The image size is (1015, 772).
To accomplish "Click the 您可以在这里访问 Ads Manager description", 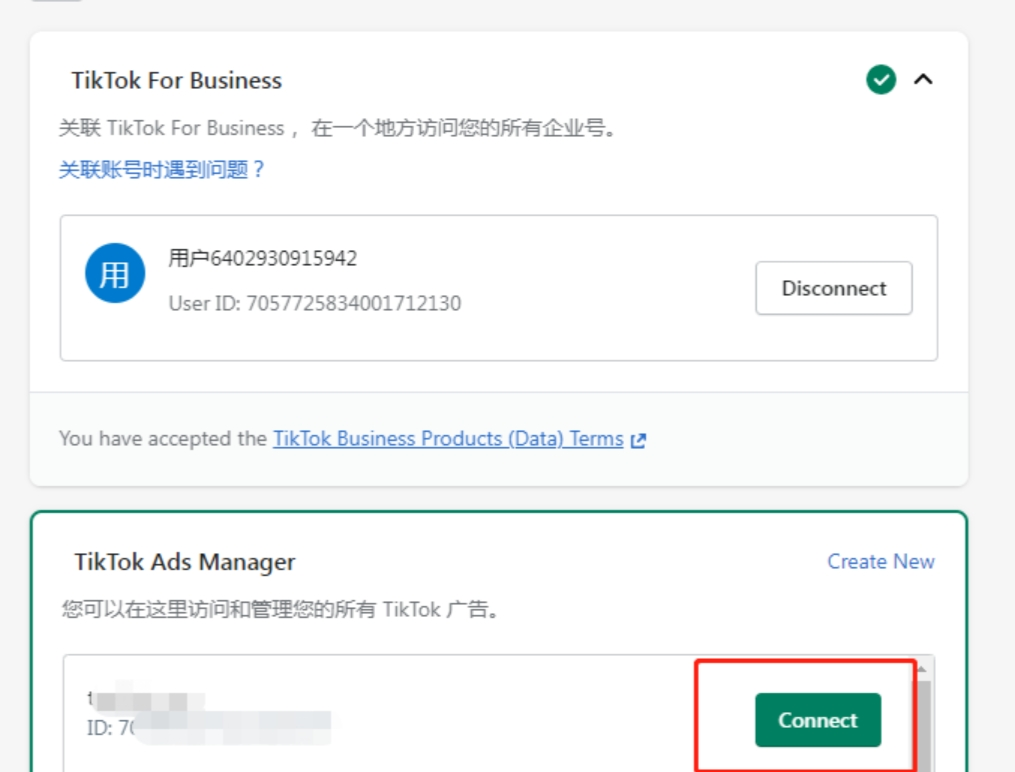I will click(x=280, y=609).
